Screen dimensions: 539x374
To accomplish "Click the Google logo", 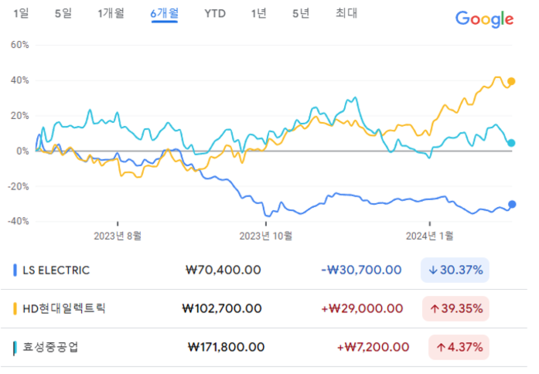I will 484,19.
